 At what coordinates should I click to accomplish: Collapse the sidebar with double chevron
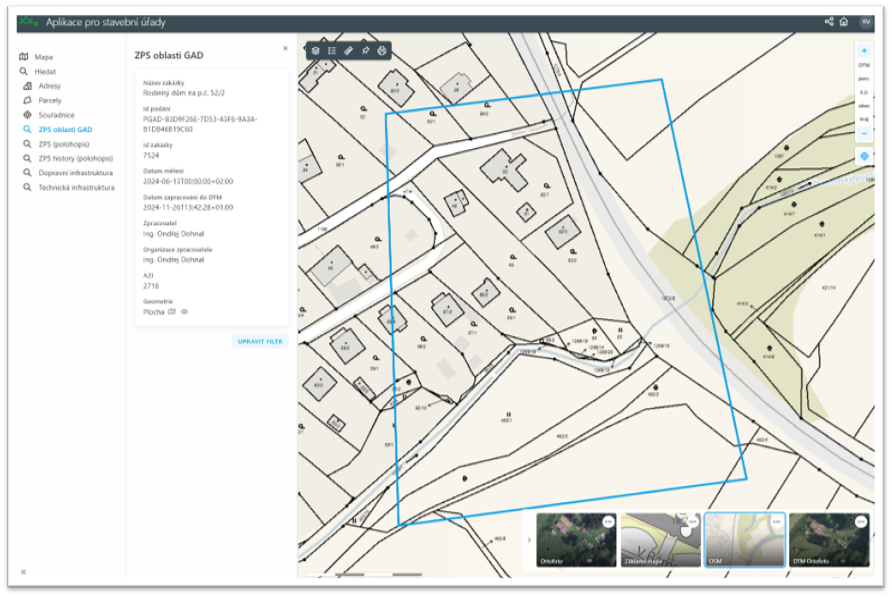click(x=23, y=572)
